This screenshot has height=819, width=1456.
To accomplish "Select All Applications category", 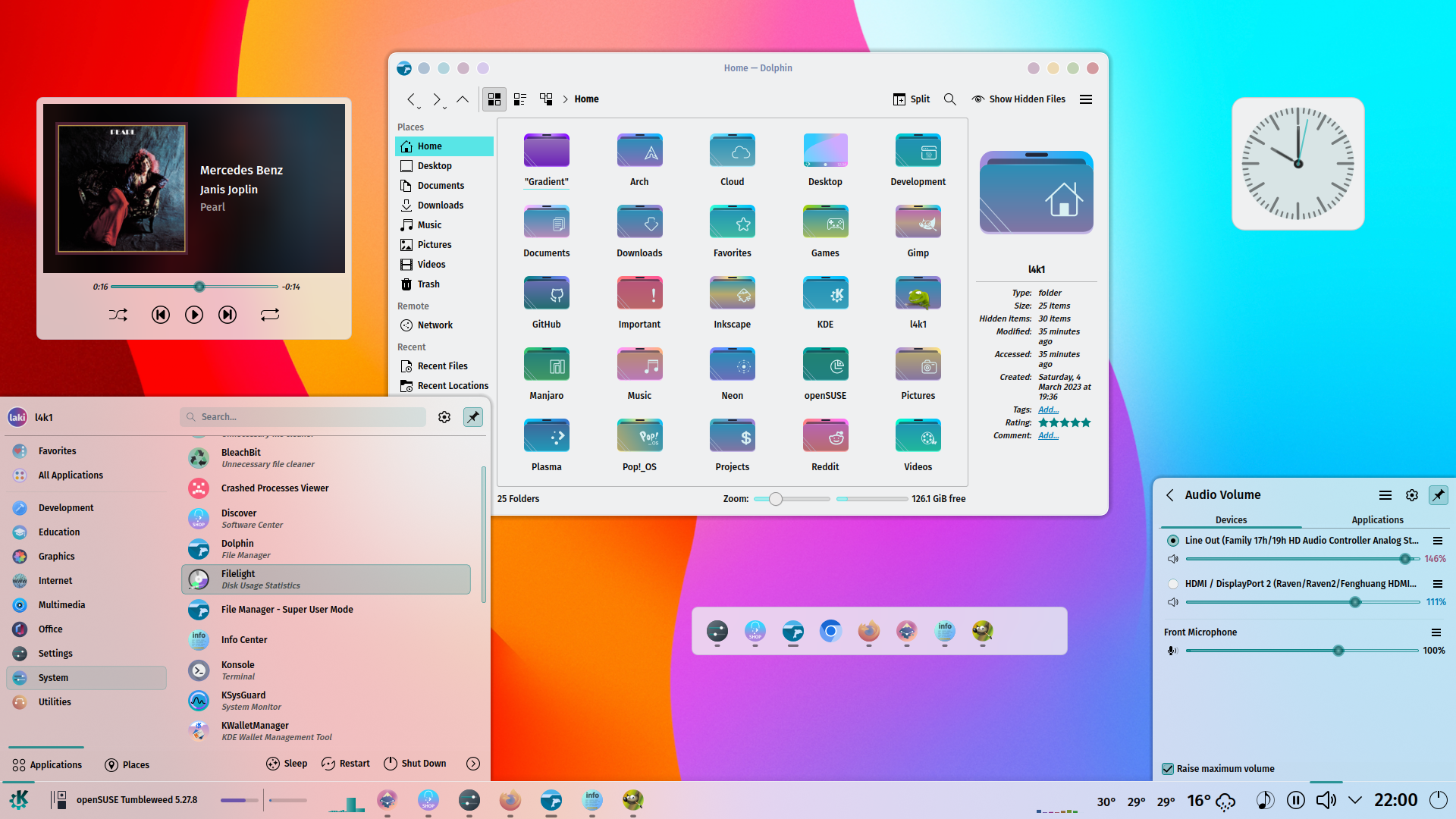I will (86, 475).
